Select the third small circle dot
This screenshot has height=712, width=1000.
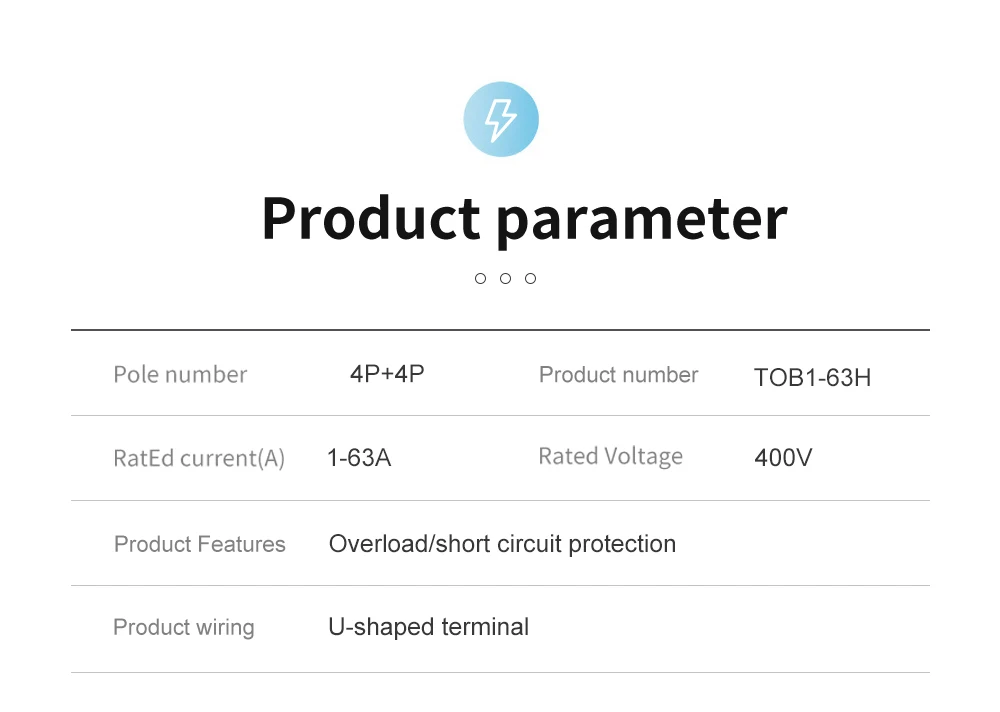pos(530,278)
